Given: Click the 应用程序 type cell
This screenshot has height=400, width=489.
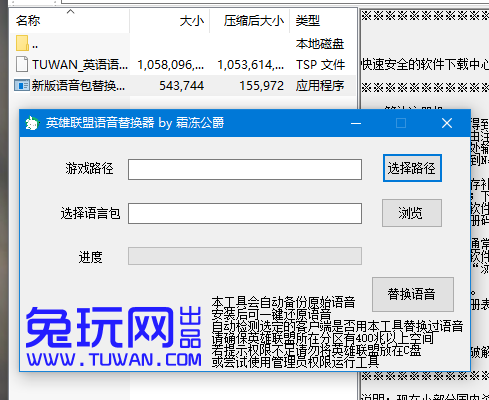Looking at the screenshot, I should coord(320,86).
